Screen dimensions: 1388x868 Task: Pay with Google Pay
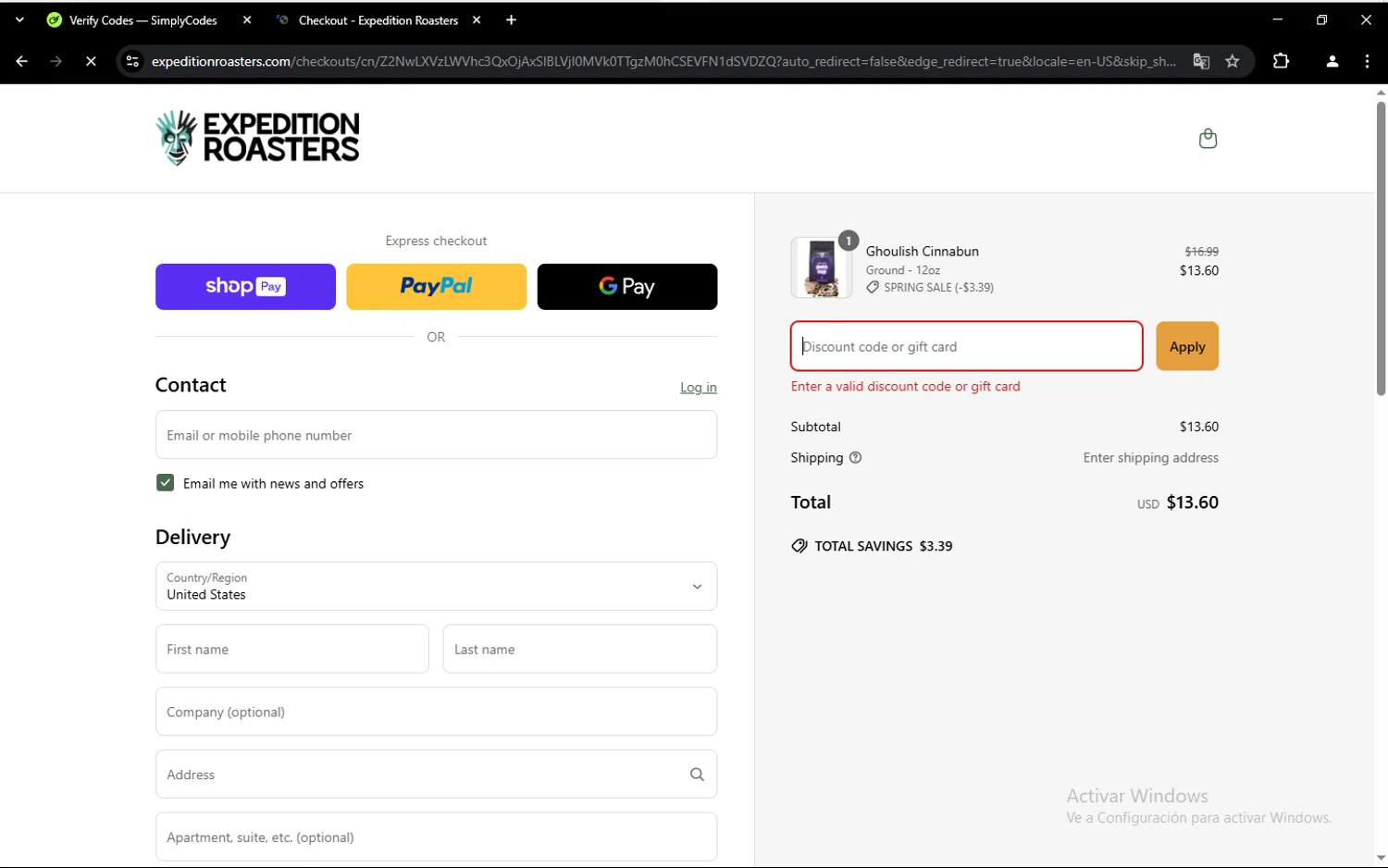point(627,287)
